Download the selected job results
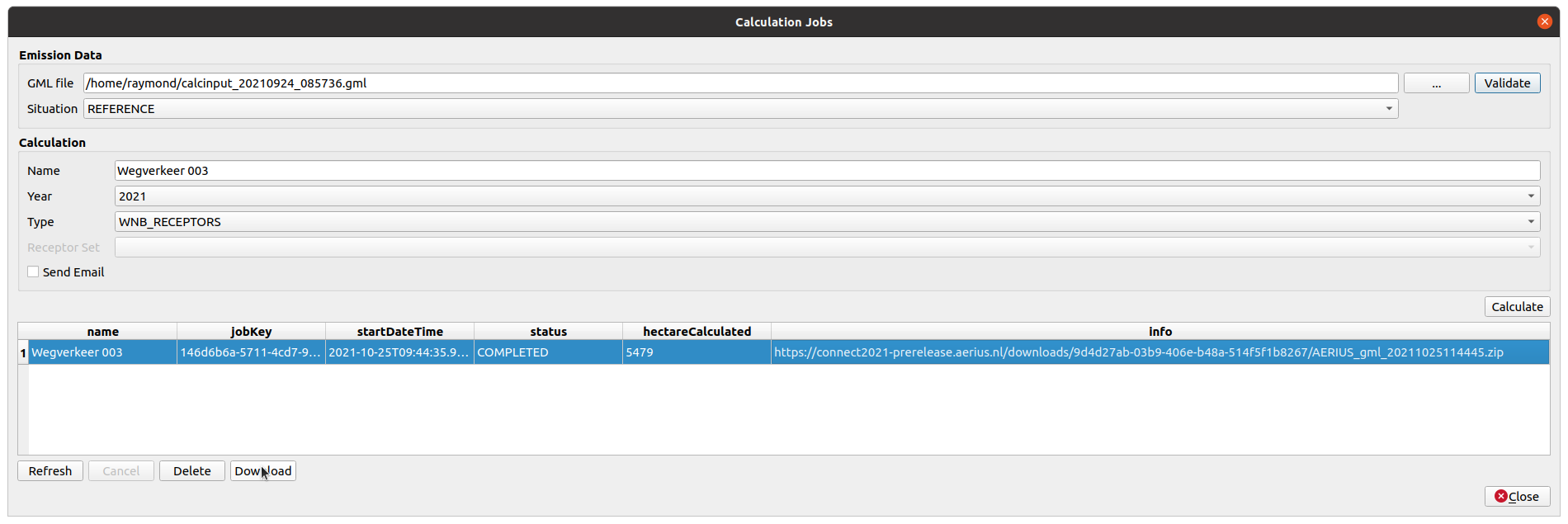The width and height of the screenshot is (1568, 524). point(263,471)
